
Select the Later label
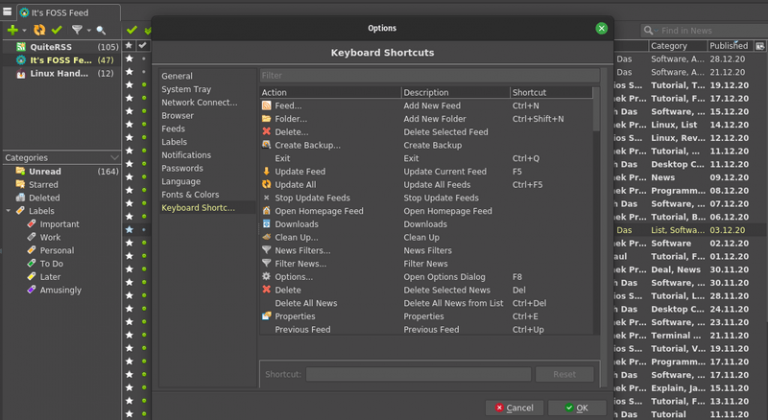50,277
